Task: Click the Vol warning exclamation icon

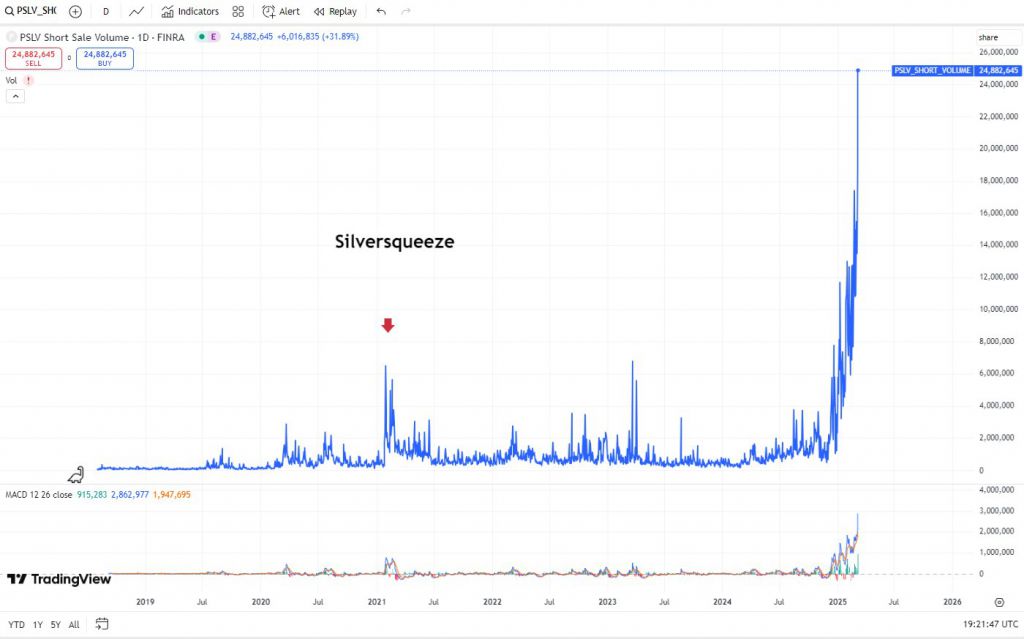Action: pyautogui.click(x=29, y=80)
